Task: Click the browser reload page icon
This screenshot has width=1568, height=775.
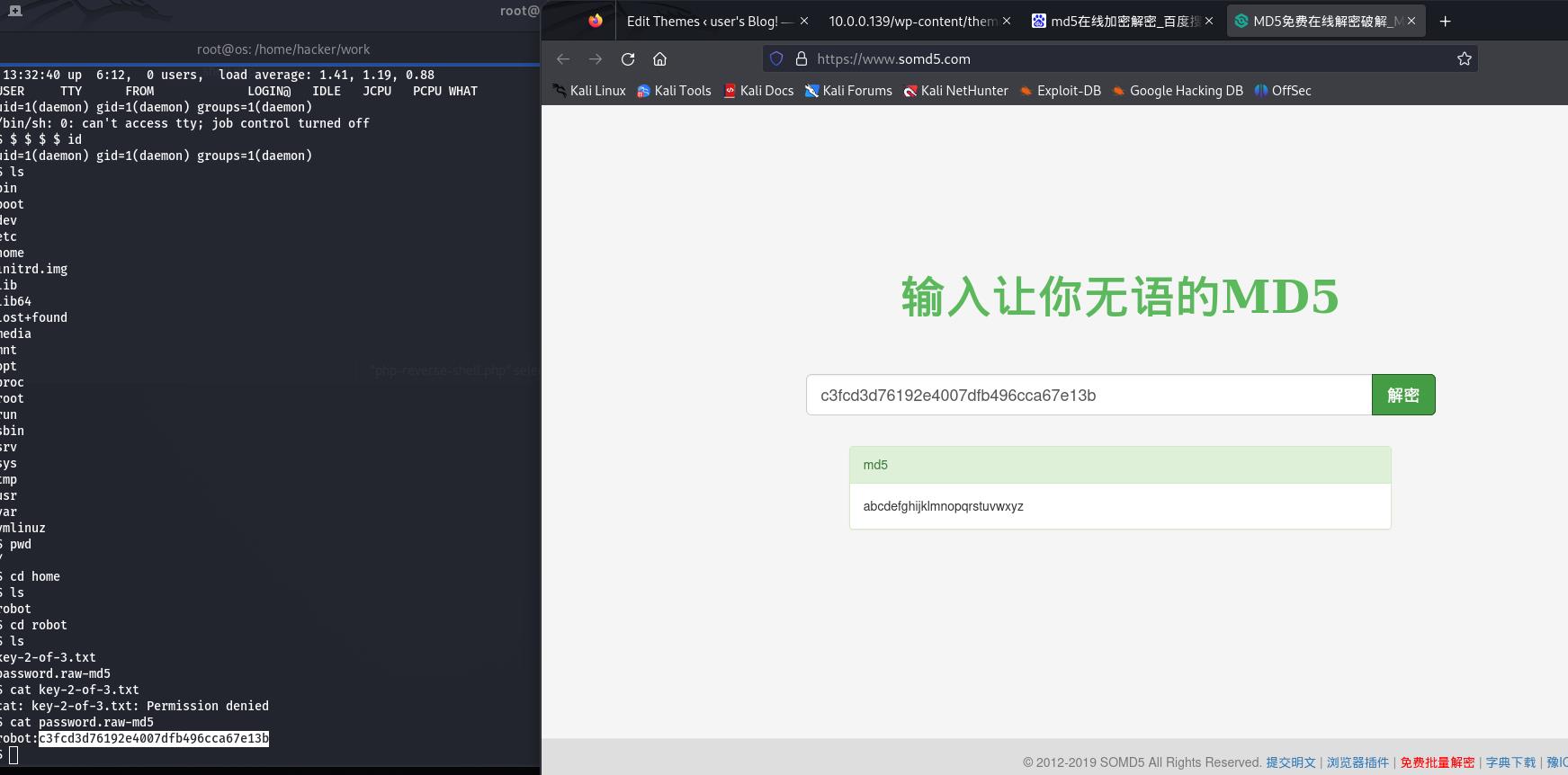Action: click(x=628, y=59)
